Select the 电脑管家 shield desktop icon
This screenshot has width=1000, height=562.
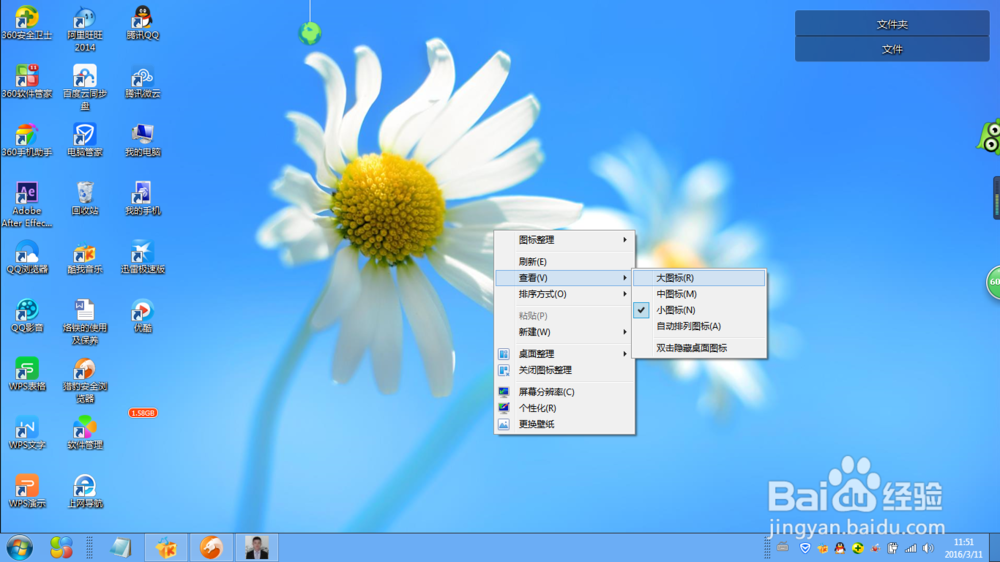point(85,140)
